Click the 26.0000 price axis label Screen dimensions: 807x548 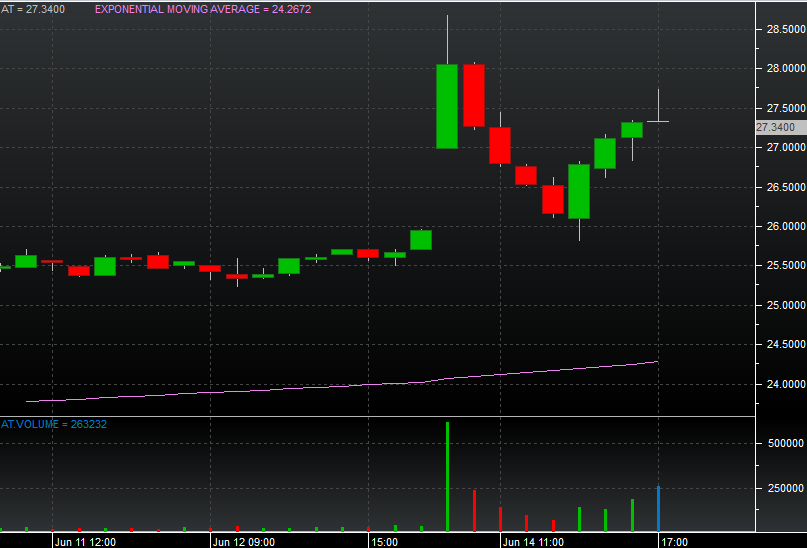coord(780,226)
